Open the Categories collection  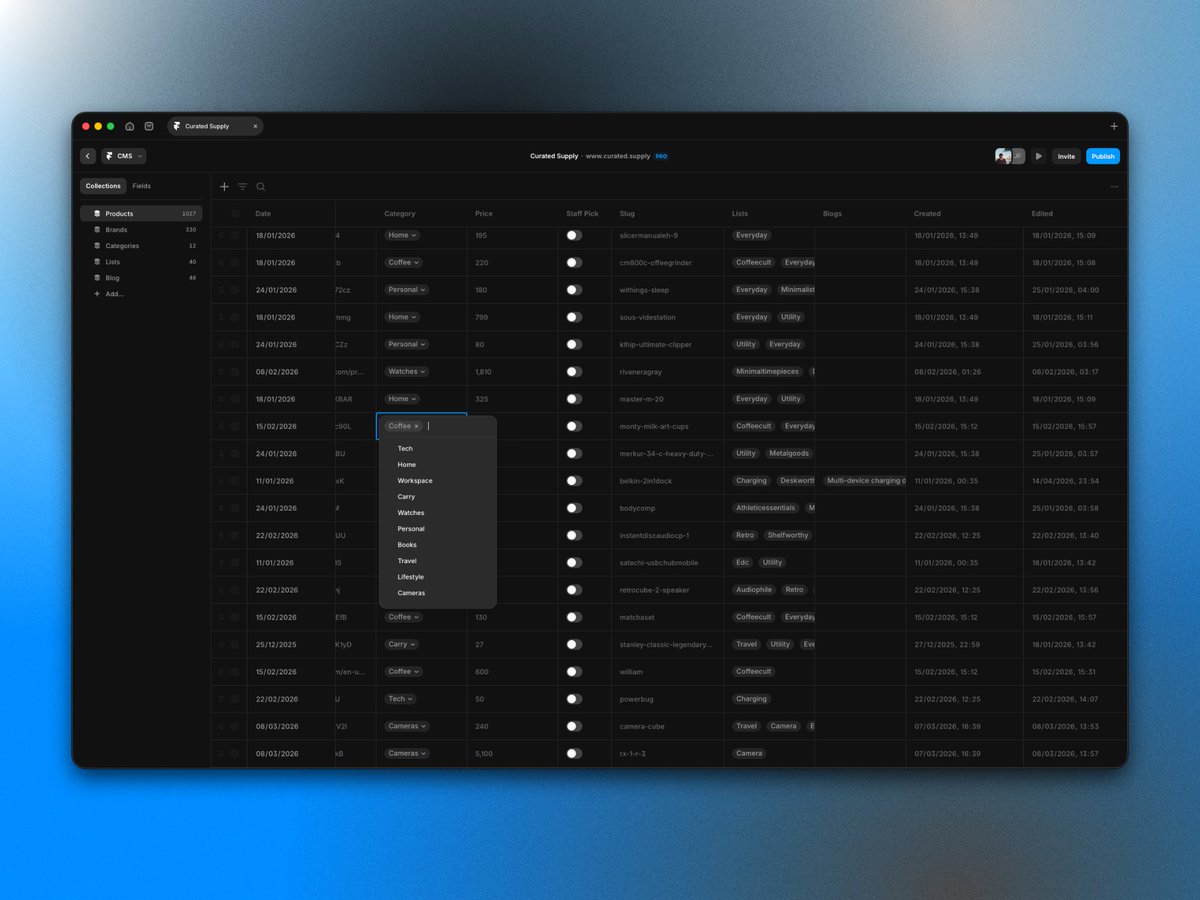141,246
